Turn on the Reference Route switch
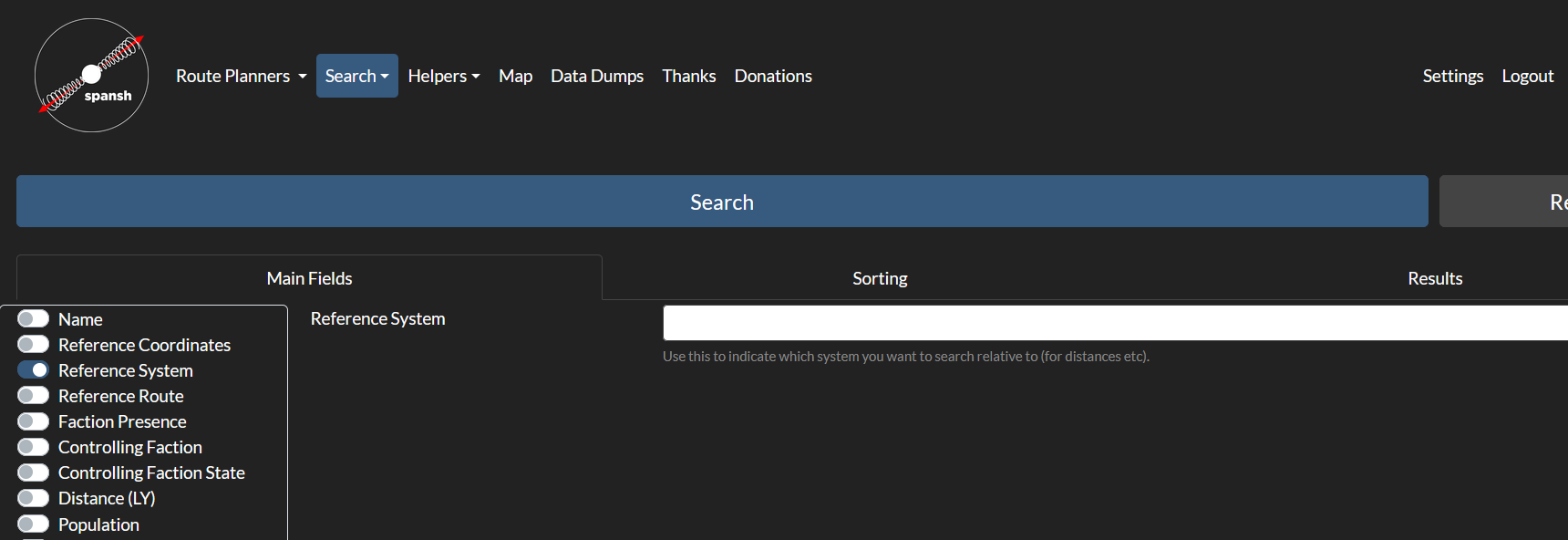The width and height of the screenshot is (1568, 540). click(x=34, y=395)
